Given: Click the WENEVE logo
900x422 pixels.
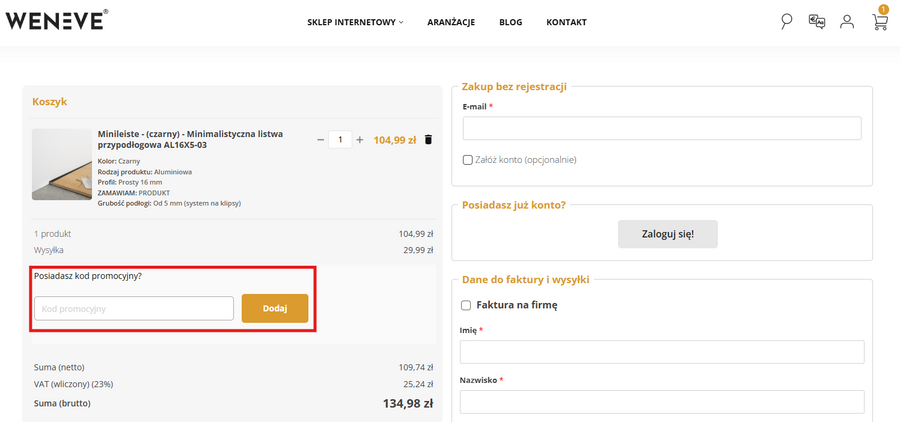Looking at the screenshot, I should point(56,20).
